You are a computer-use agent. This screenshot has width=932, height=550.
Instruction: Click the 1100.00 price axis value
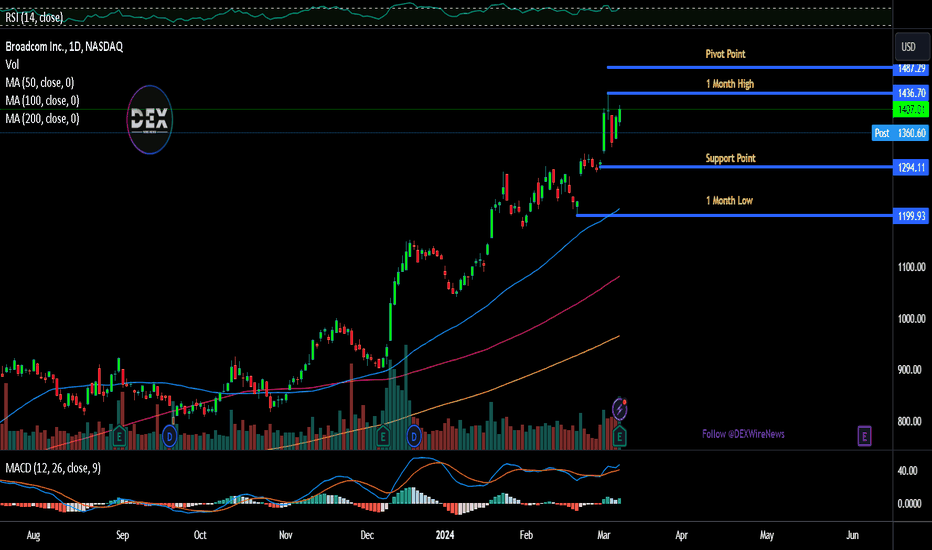[911, 267]
